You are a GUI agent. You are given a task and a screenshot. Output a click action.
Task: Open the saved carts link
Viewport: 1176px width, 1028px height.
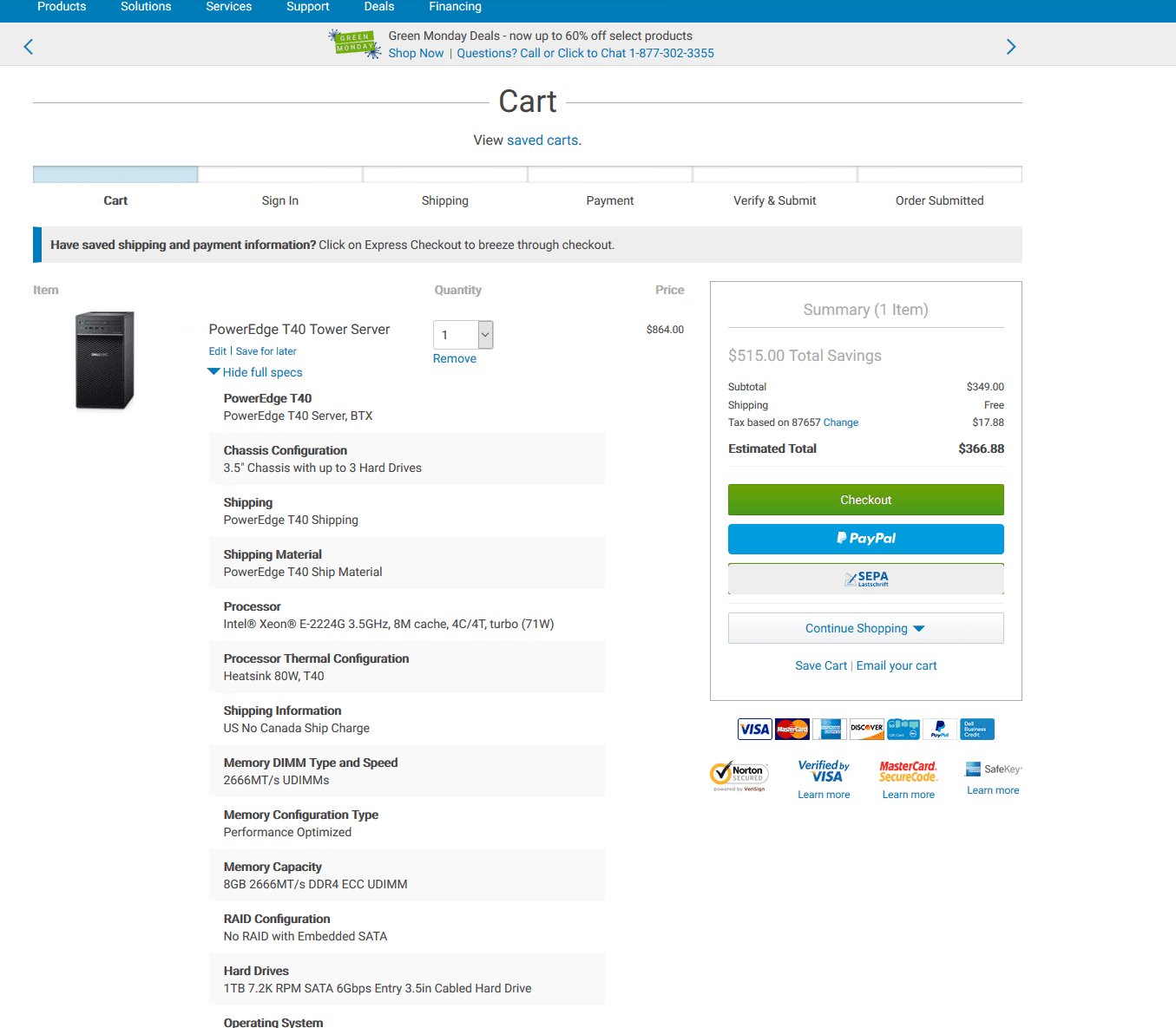(x=542, y=141)
